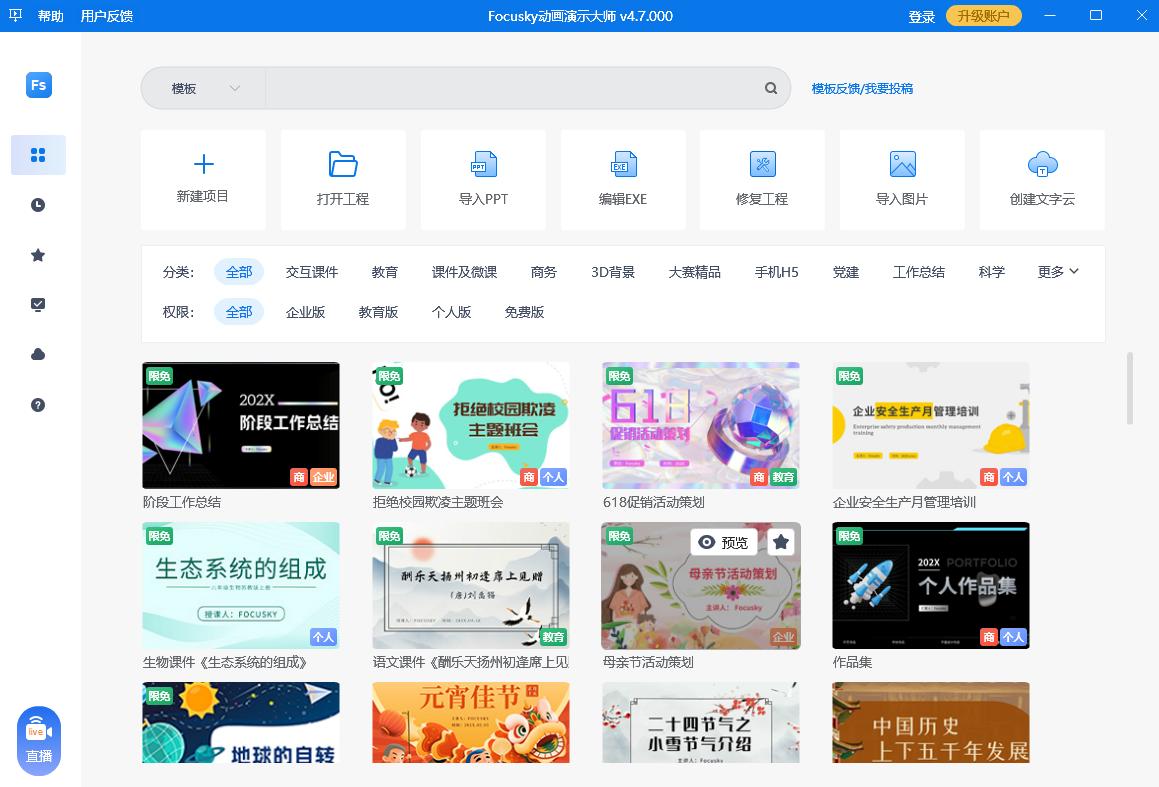The height and width of the screenshot is (787, 1159).
Task: Open help via the question mark sidebar icon
Action: pyautogui.click(x=37, y=405)
